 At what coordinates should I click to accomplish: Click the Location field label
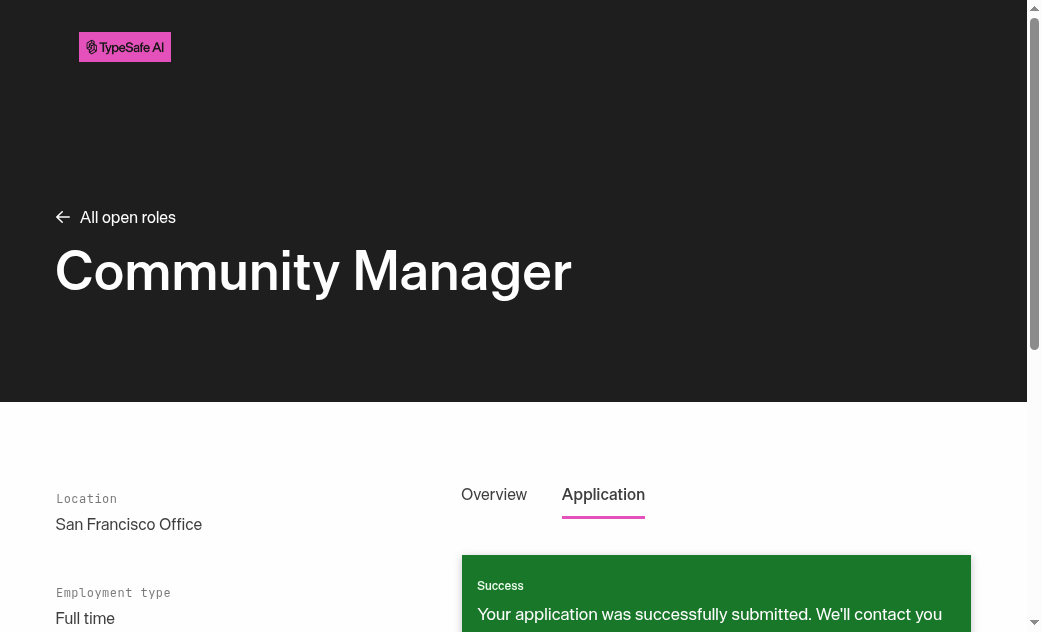86,498
